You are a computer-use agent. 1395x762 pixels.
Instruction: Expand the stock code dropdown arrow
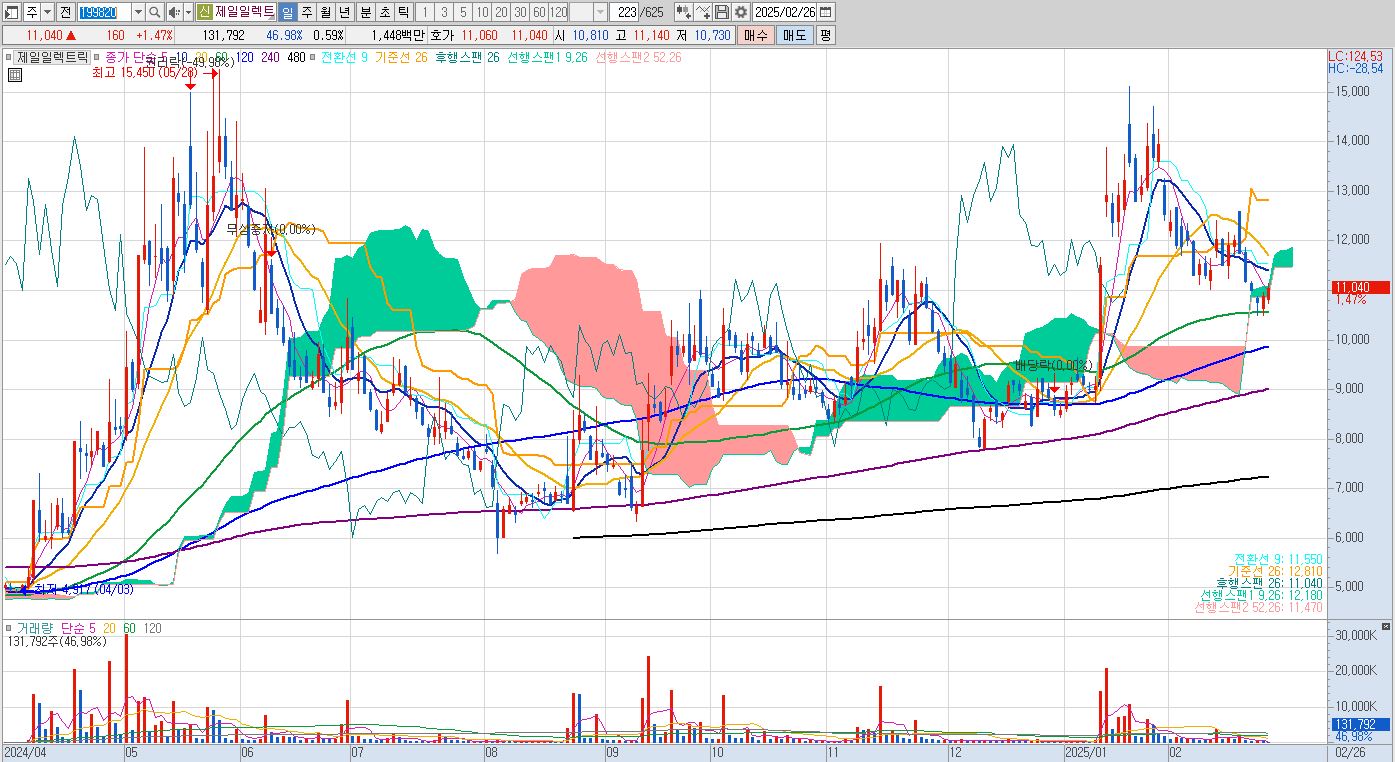pyautogui.click(x=137, y=12)
